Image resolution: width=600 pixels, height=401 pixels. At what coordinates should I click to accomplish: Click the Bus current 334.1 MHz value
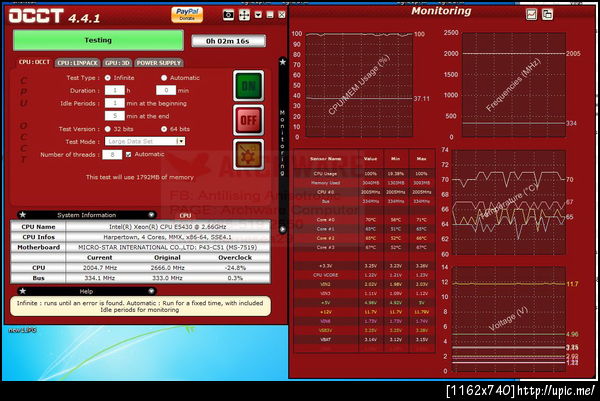[x=100, y=278]
